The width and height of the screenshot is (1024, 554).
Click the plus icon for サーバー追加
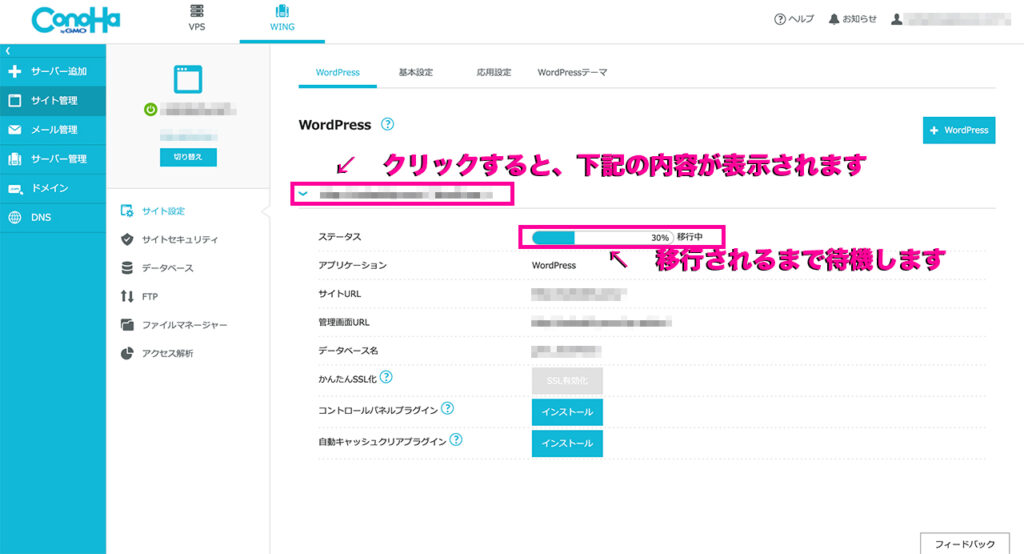coord(14,71)
